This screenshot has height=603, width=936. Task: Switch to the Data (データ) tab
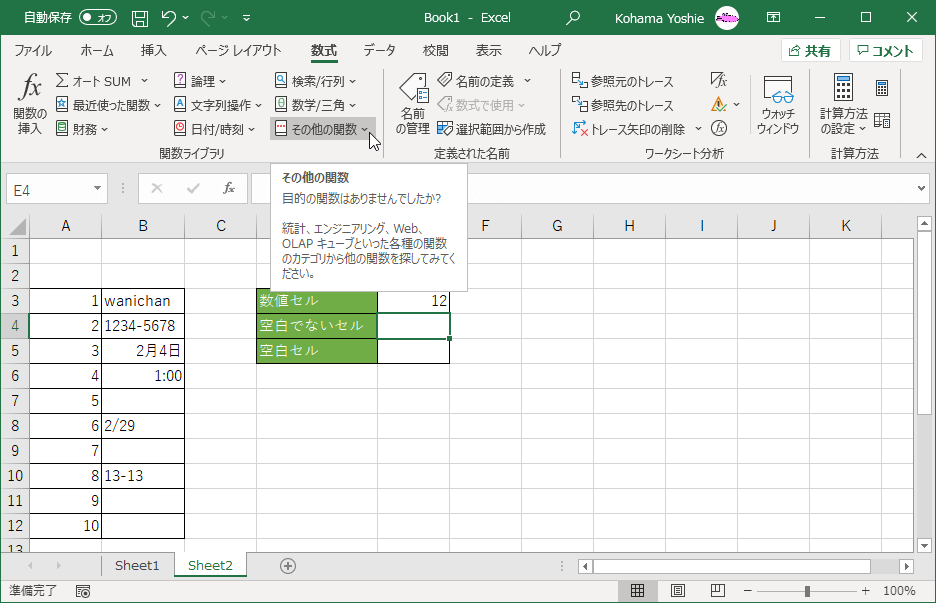[379, 51]
